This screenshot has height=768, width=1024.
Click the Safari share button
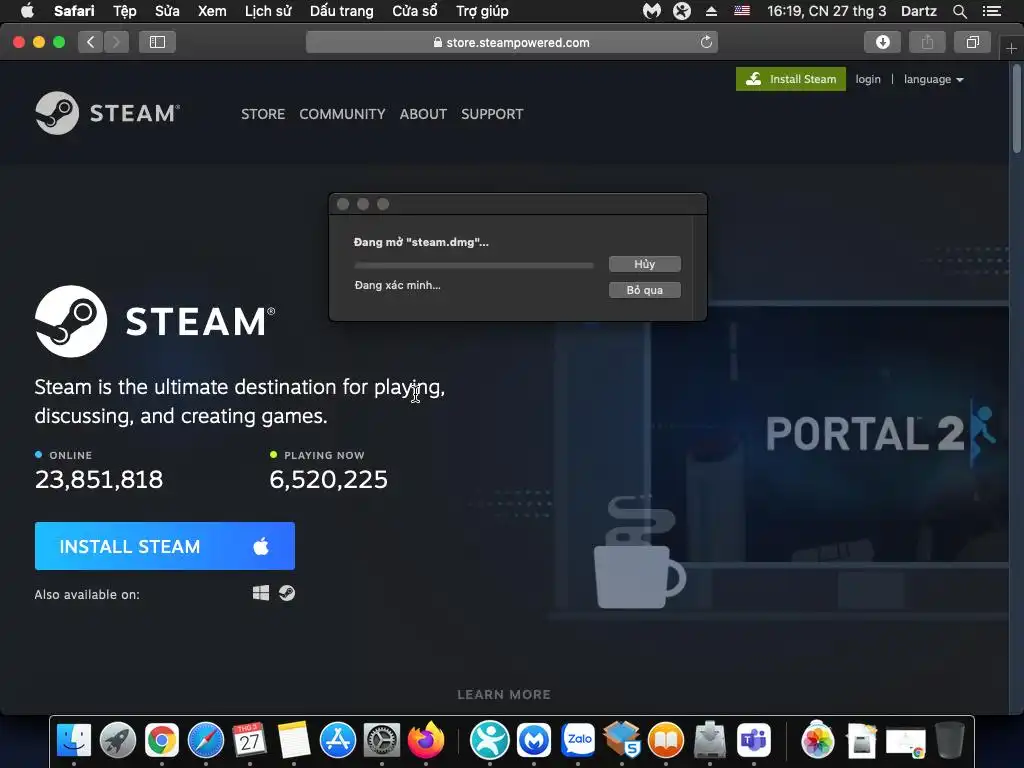[927, 42]
